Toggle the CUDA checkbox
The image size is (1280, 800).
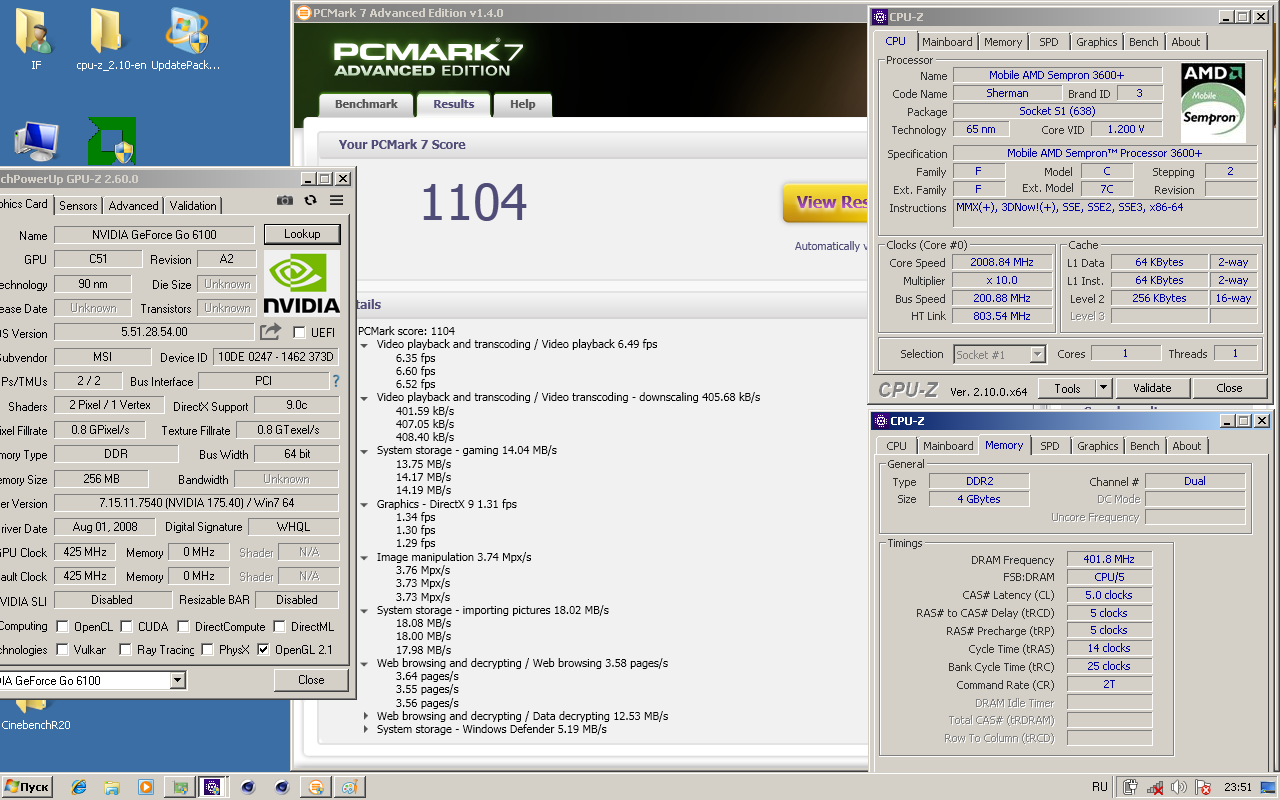pos(126,627)
